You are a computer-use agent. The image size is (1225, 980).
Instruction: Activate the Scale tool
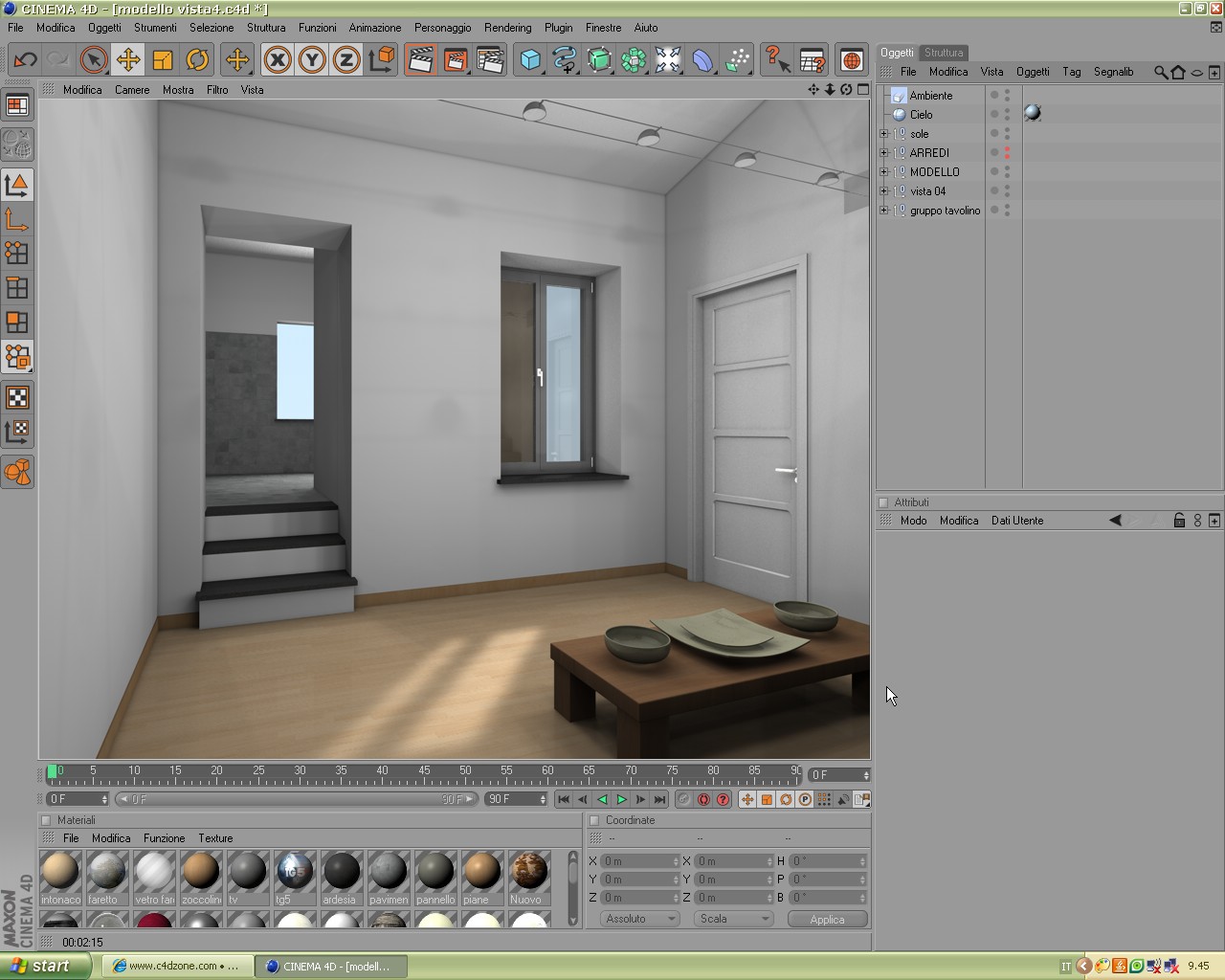click(163, 60)
